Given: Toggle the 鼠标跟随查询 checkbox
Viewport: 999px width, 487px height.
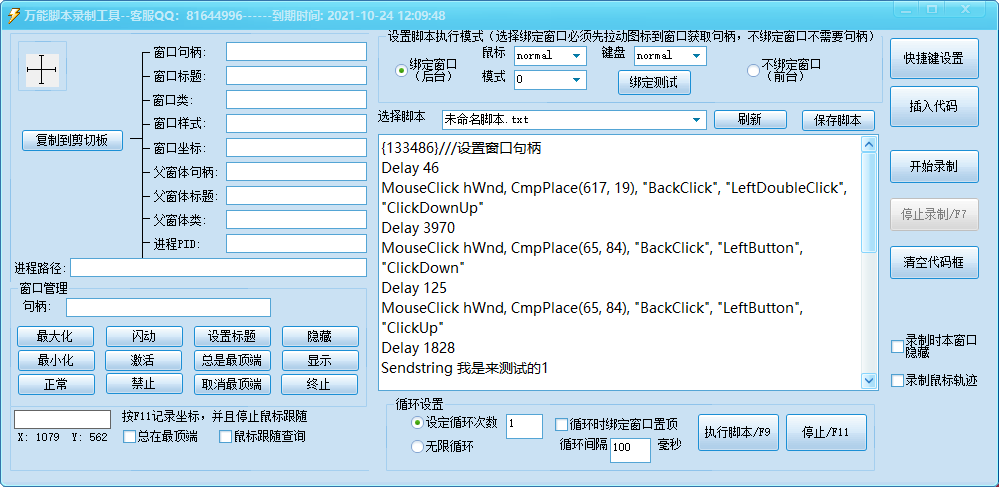Looking at the screenshot, I should 225,436.
